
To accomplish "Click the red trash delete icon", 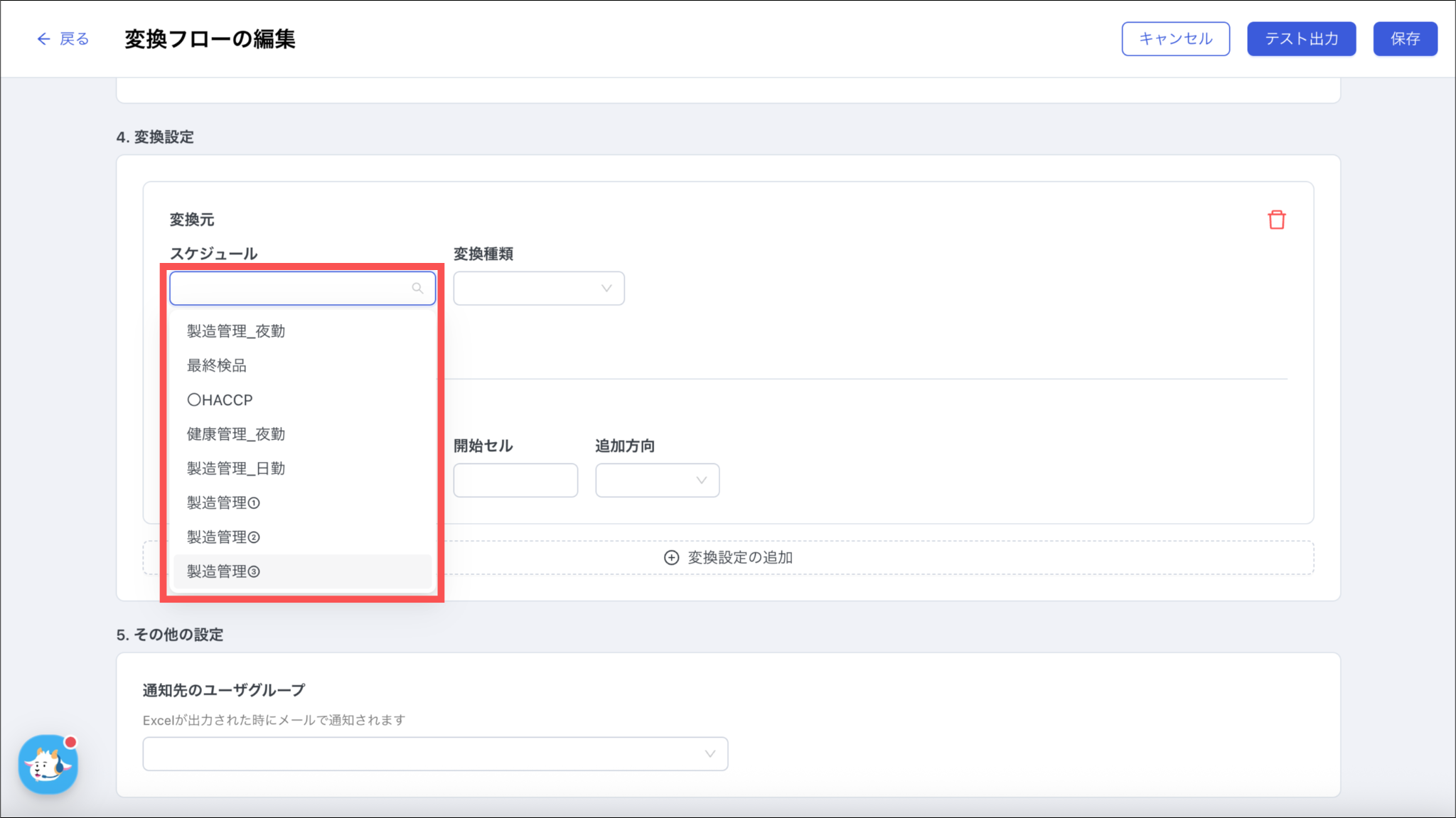I will 1276,220.
